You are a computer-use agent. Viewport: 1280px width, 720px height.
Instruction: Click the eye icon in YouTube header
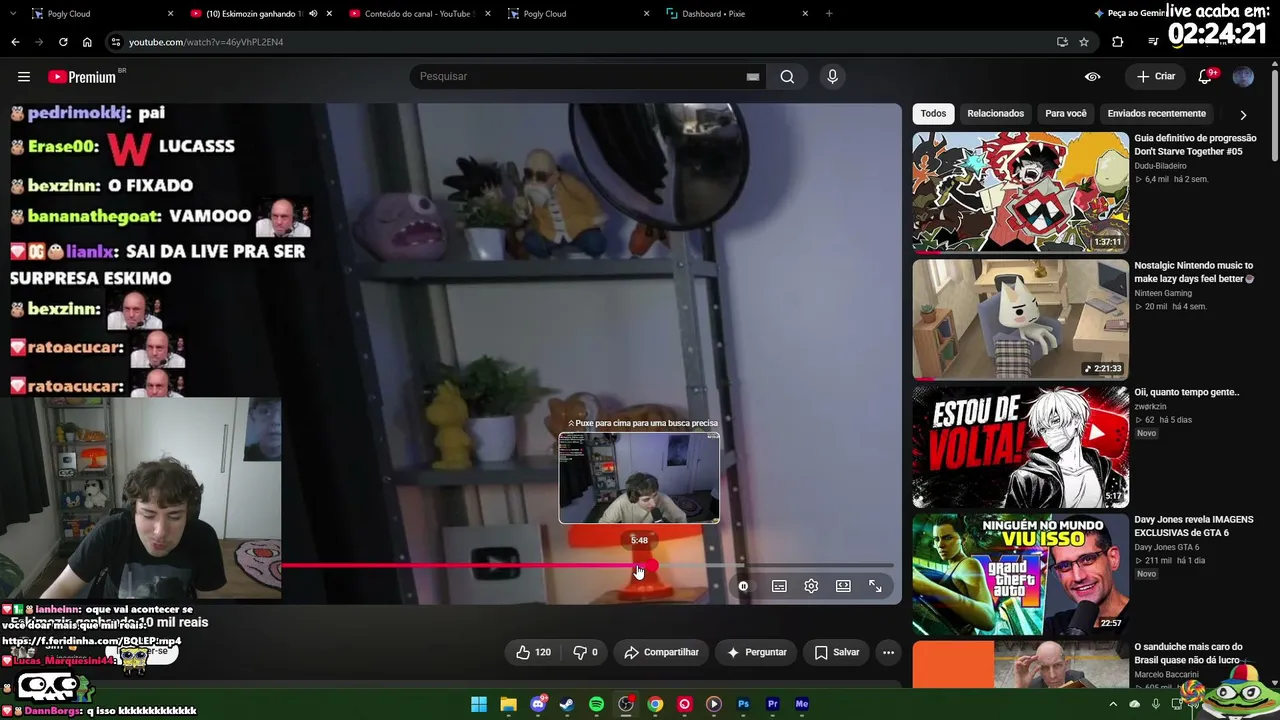point(1093,77)
